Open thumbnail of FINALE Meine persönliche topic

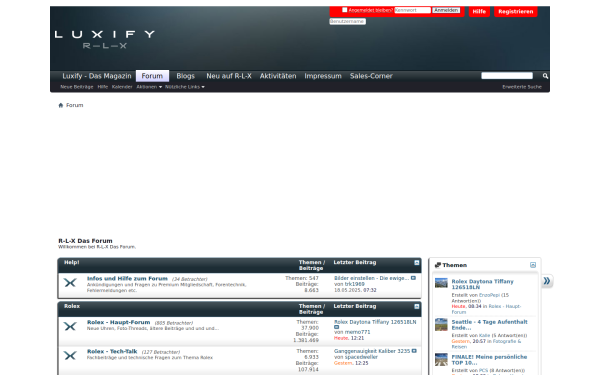coord(441,360)
